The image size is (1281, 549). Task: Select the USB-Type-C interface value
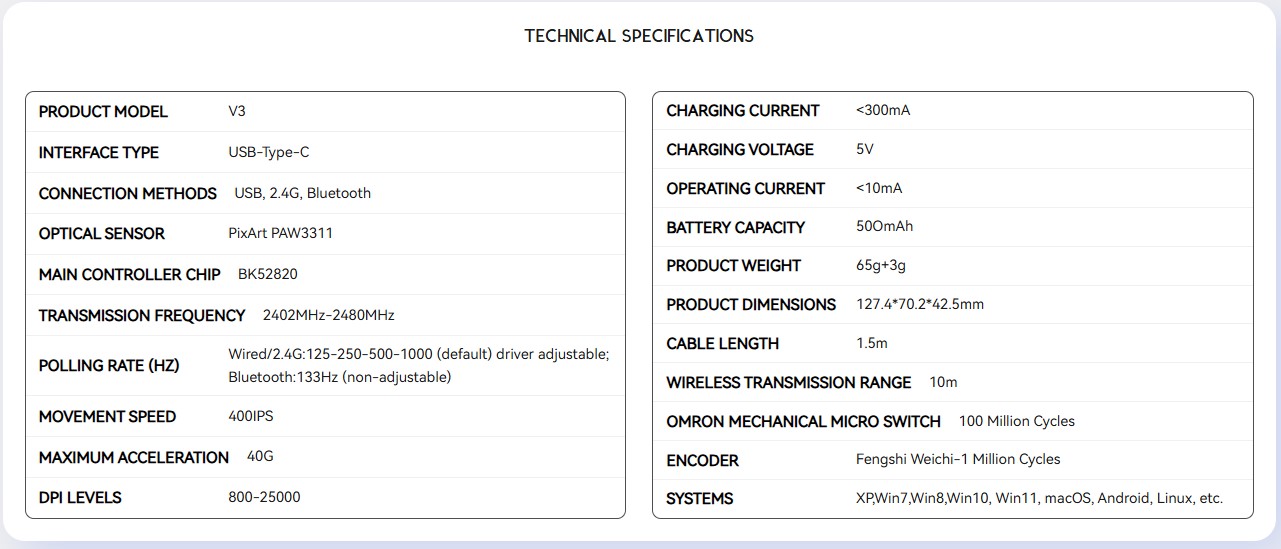click(x=269, y=152)
